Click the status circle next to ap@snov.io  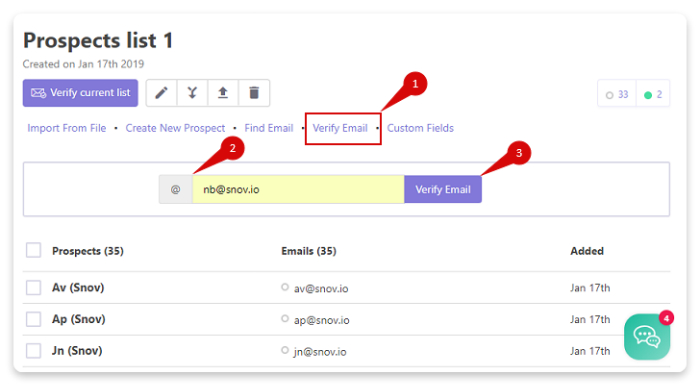(x=285, y=318)
